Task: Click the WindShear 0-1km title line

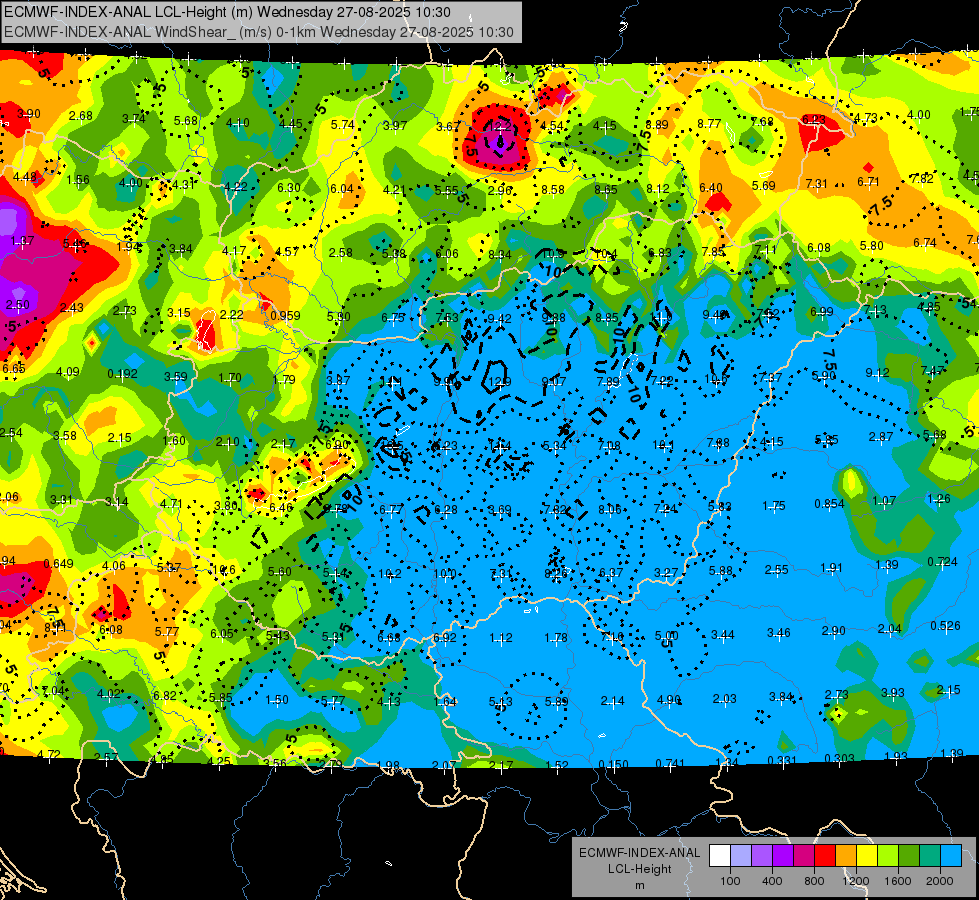Action: click(x=258, y=32)
